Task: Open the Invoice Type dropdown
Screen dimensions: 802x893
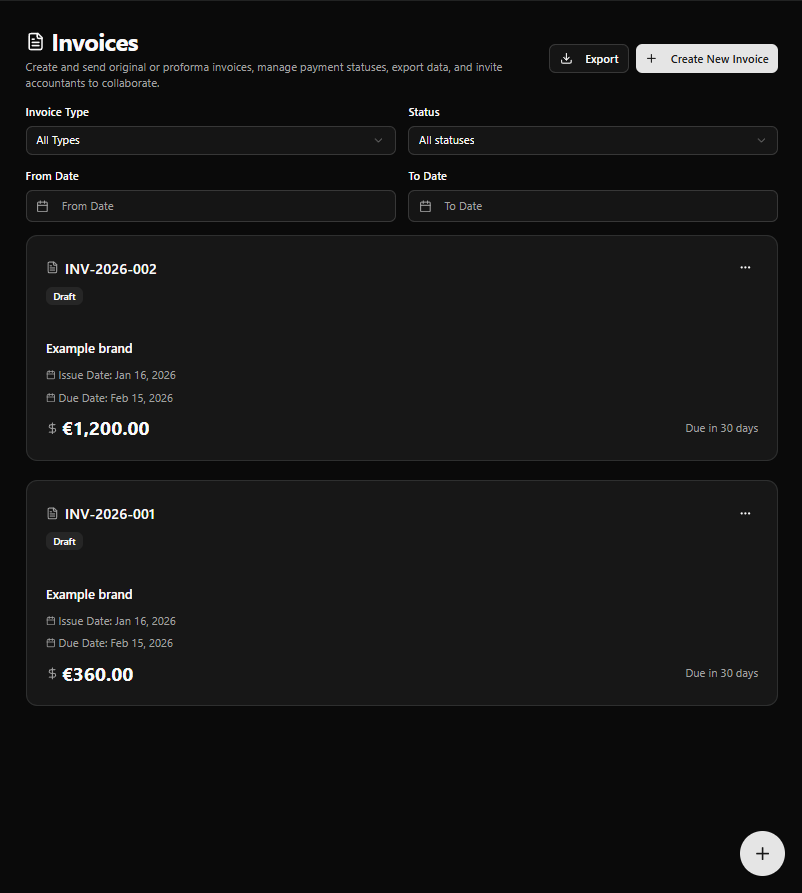Action: point(210,141)
